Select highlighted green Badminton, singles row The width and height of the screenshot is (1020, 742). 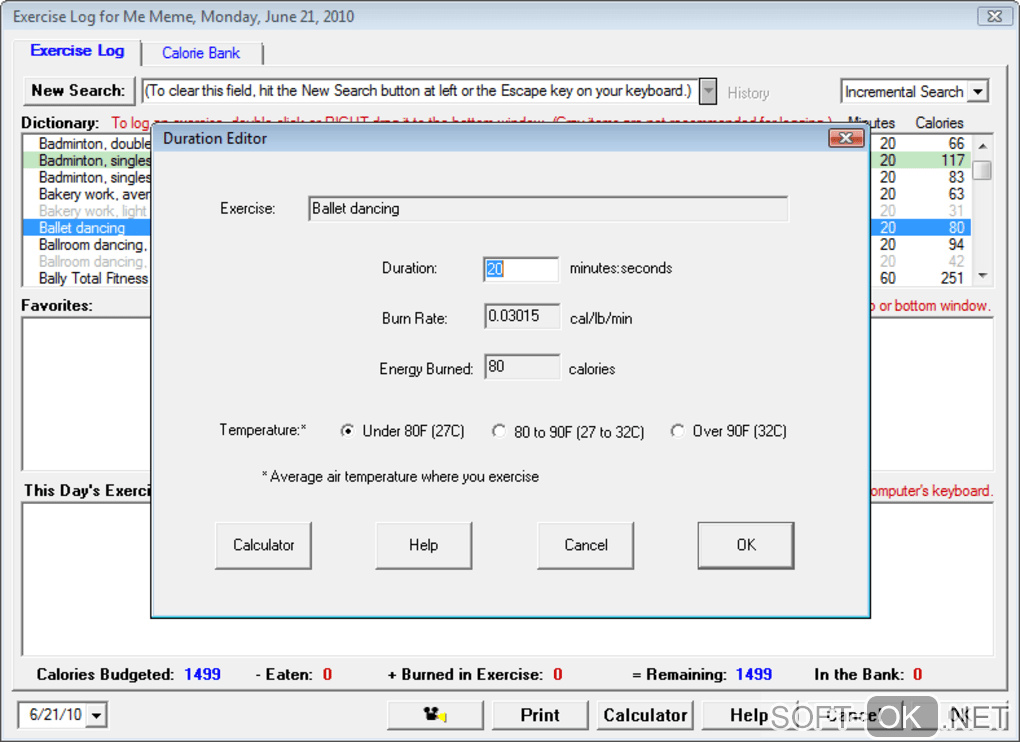87,161
